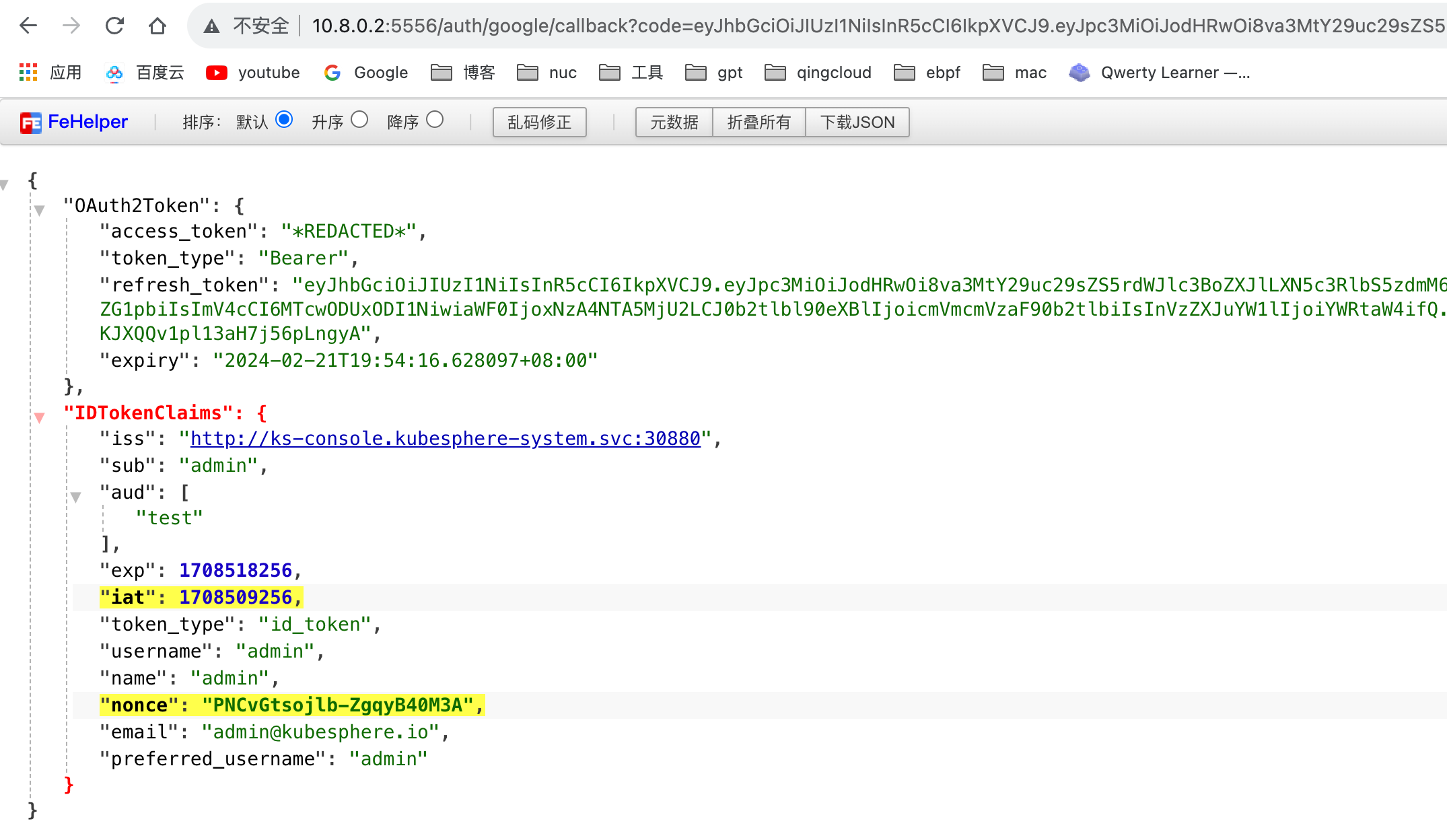Open the 百度云 bookmark
The image size is (1447, 840).
pos(145,73)
